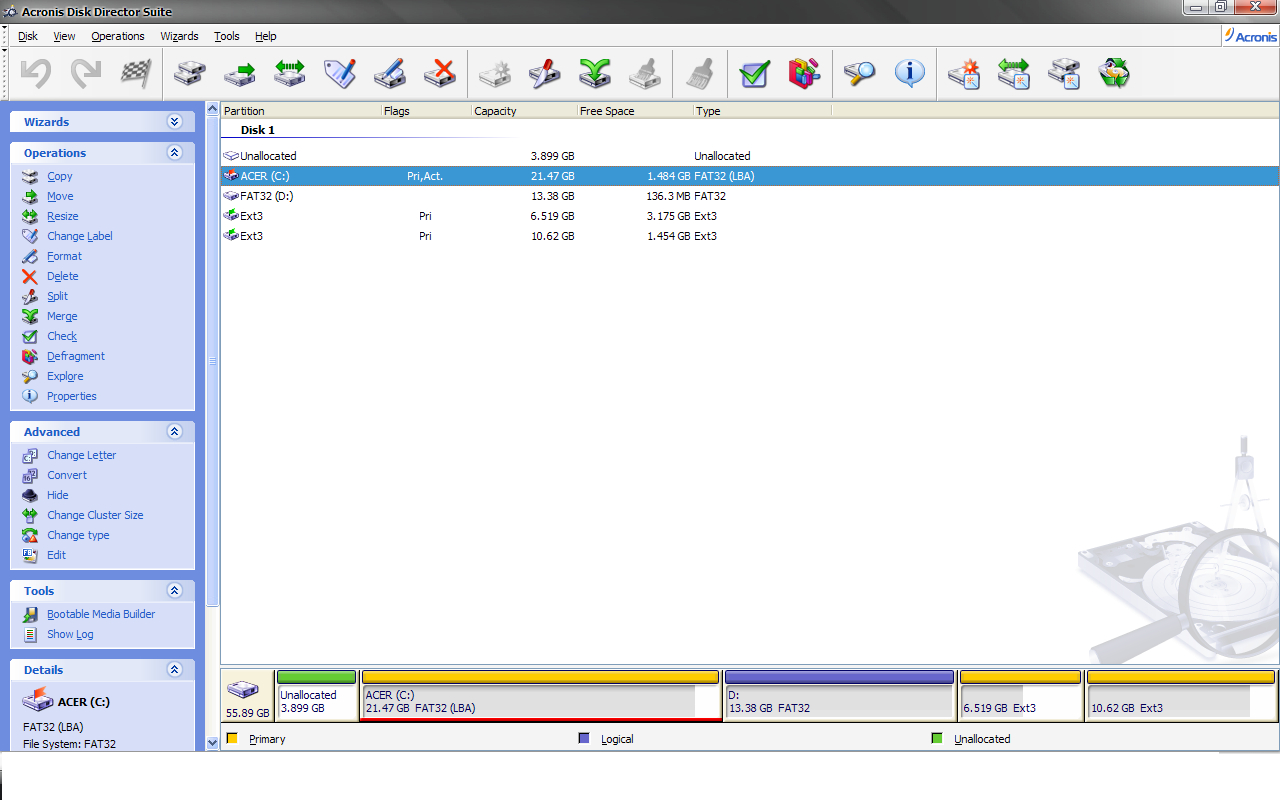This screenshot has height=800, width=1280.
Task: Click Edit in Advanced panel
Action: (x=56, y=555)
